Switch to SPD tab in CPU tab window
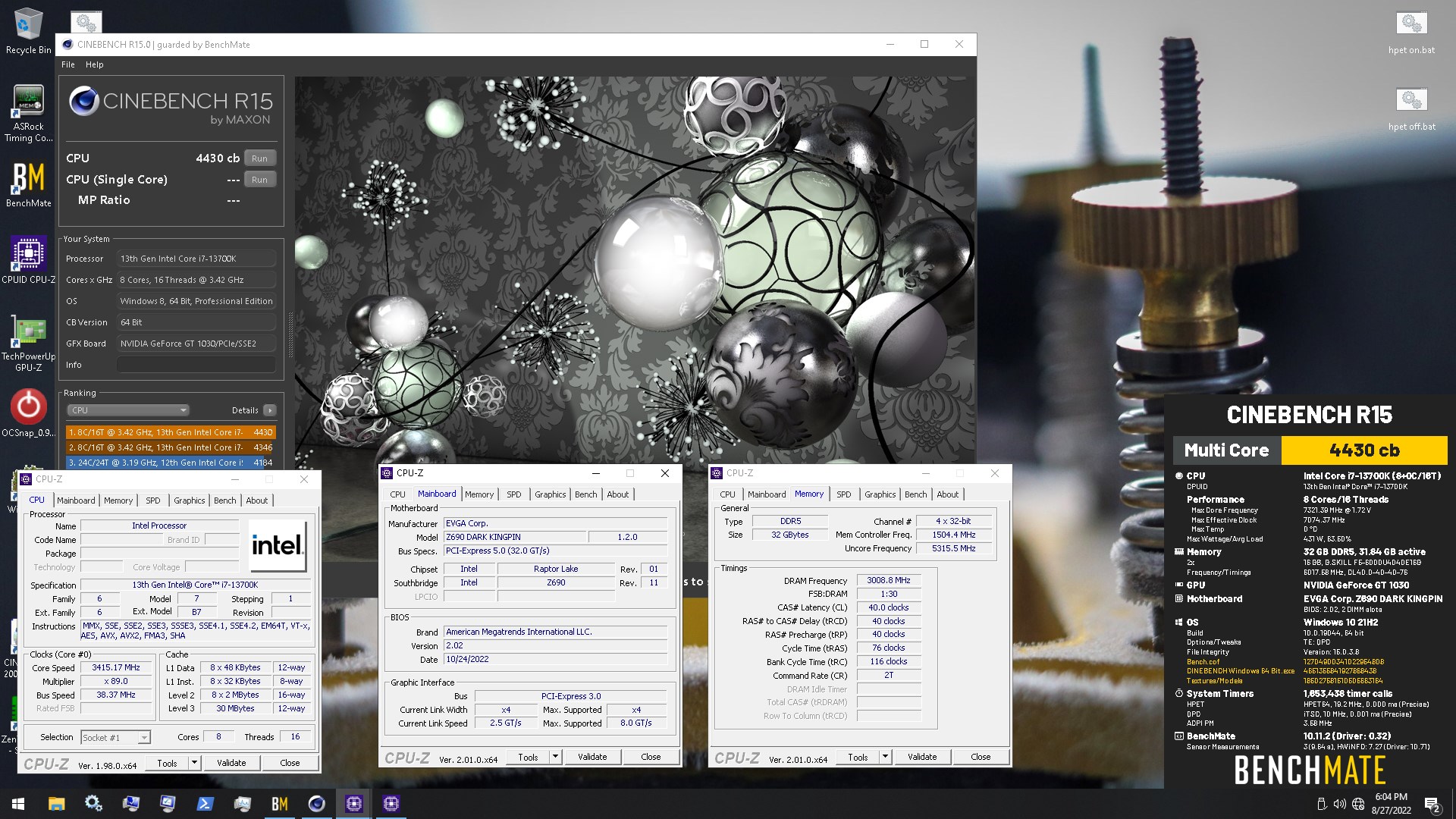The width and height of the screenshot is (1456, 819). 153,500
